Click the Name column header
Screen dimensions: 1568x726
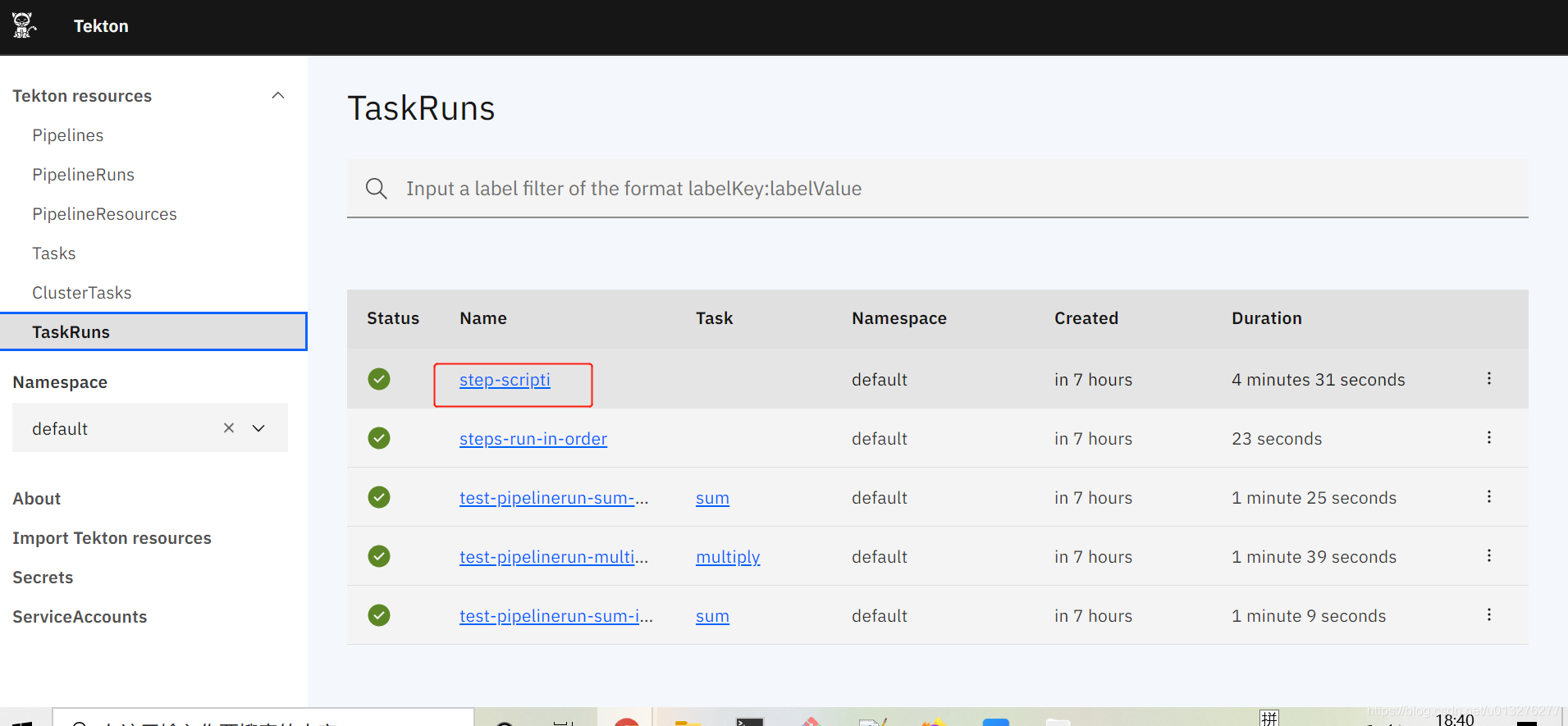(483, 318)
